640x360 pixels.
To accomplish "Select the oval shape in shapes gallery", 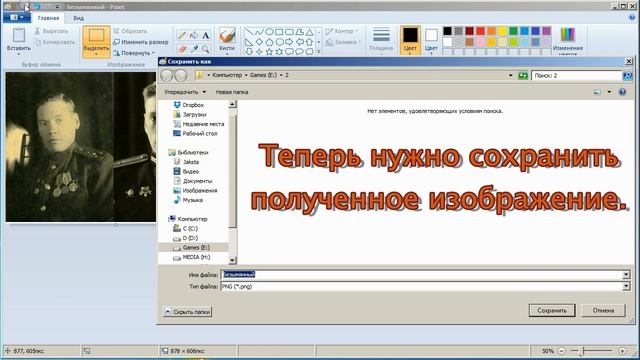I will click(x=269, y=32).
